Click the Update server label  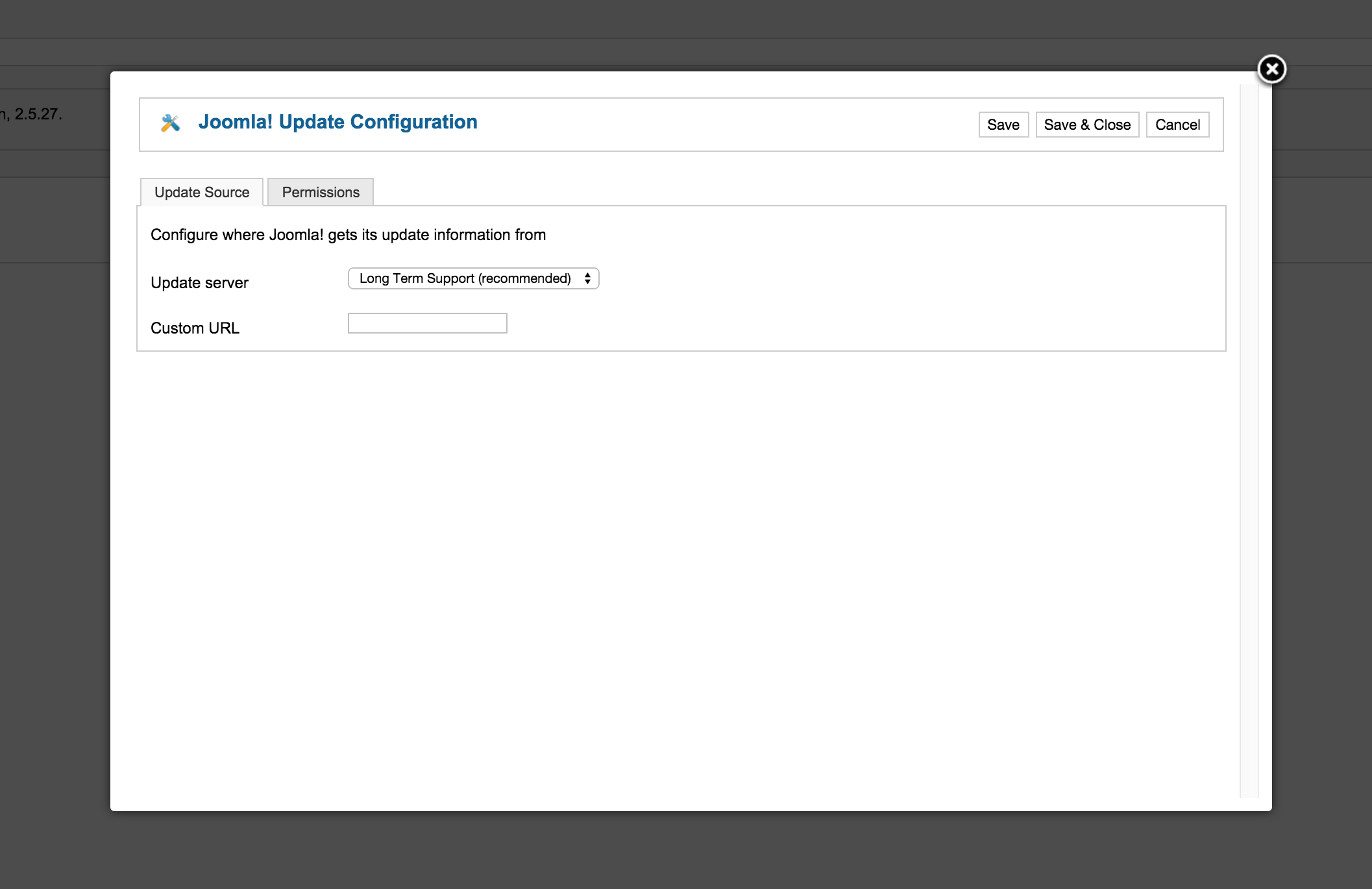pos(199,283)
